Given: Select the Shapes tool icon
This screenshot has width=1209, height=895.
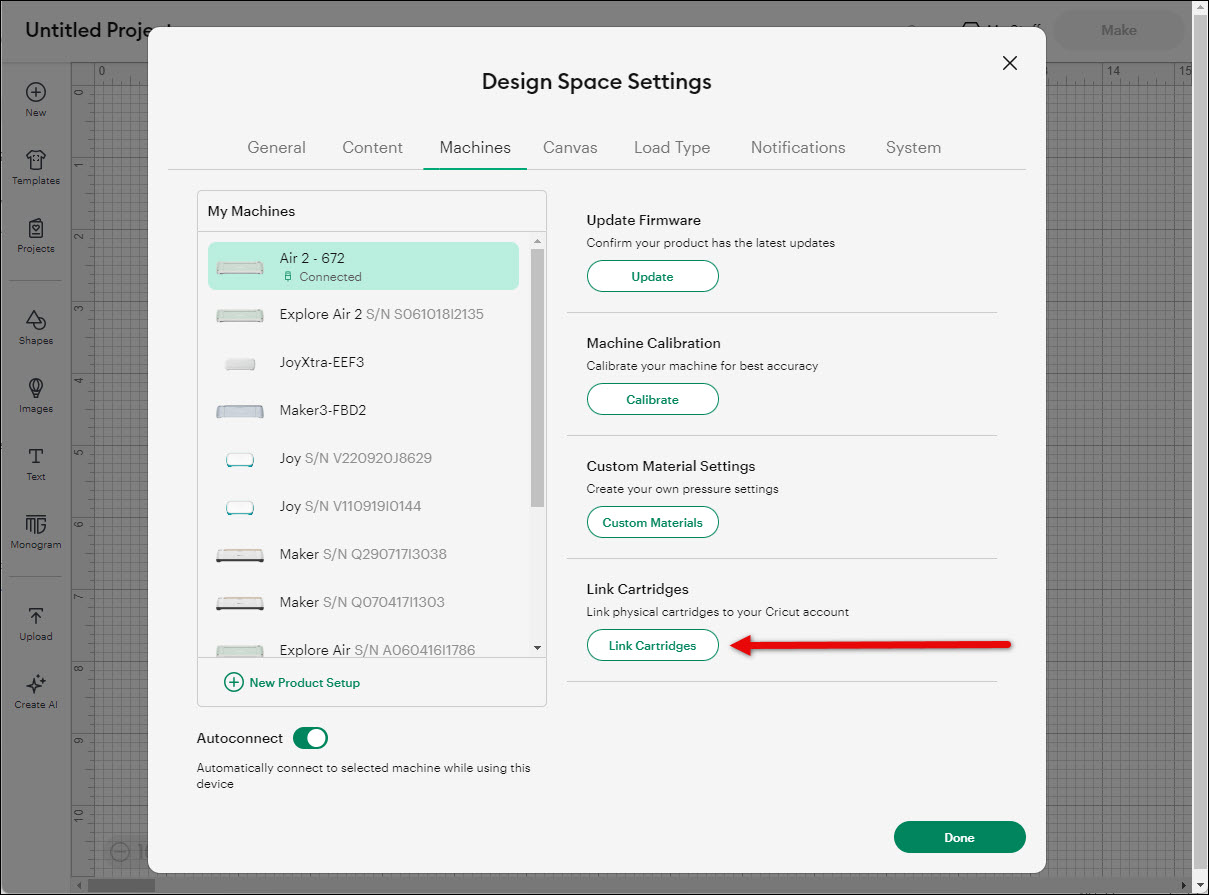Looking at the screenshot, I should click(36, 321).
